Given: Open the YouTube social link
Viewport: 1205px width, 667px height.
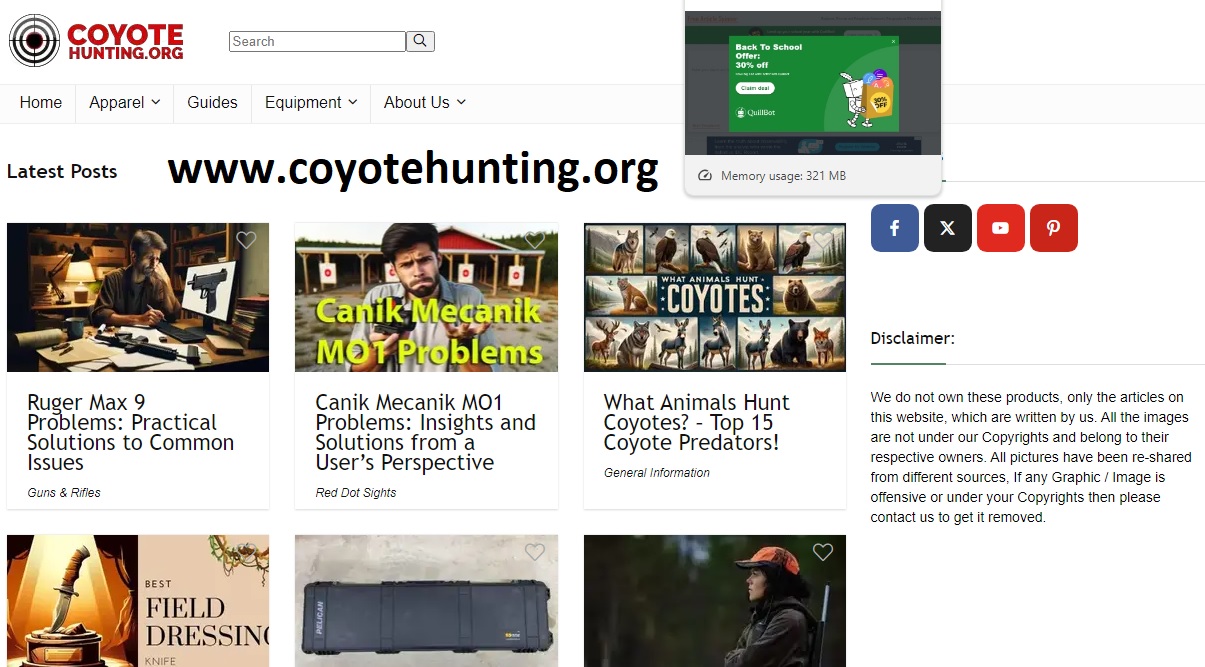Looking at the screenshot, I should tap(1001, 228).
